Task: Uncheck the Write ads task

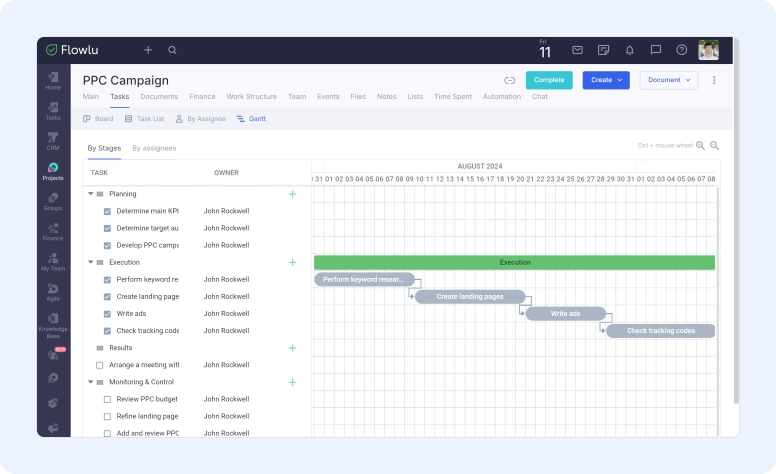Action: [107, 314]
